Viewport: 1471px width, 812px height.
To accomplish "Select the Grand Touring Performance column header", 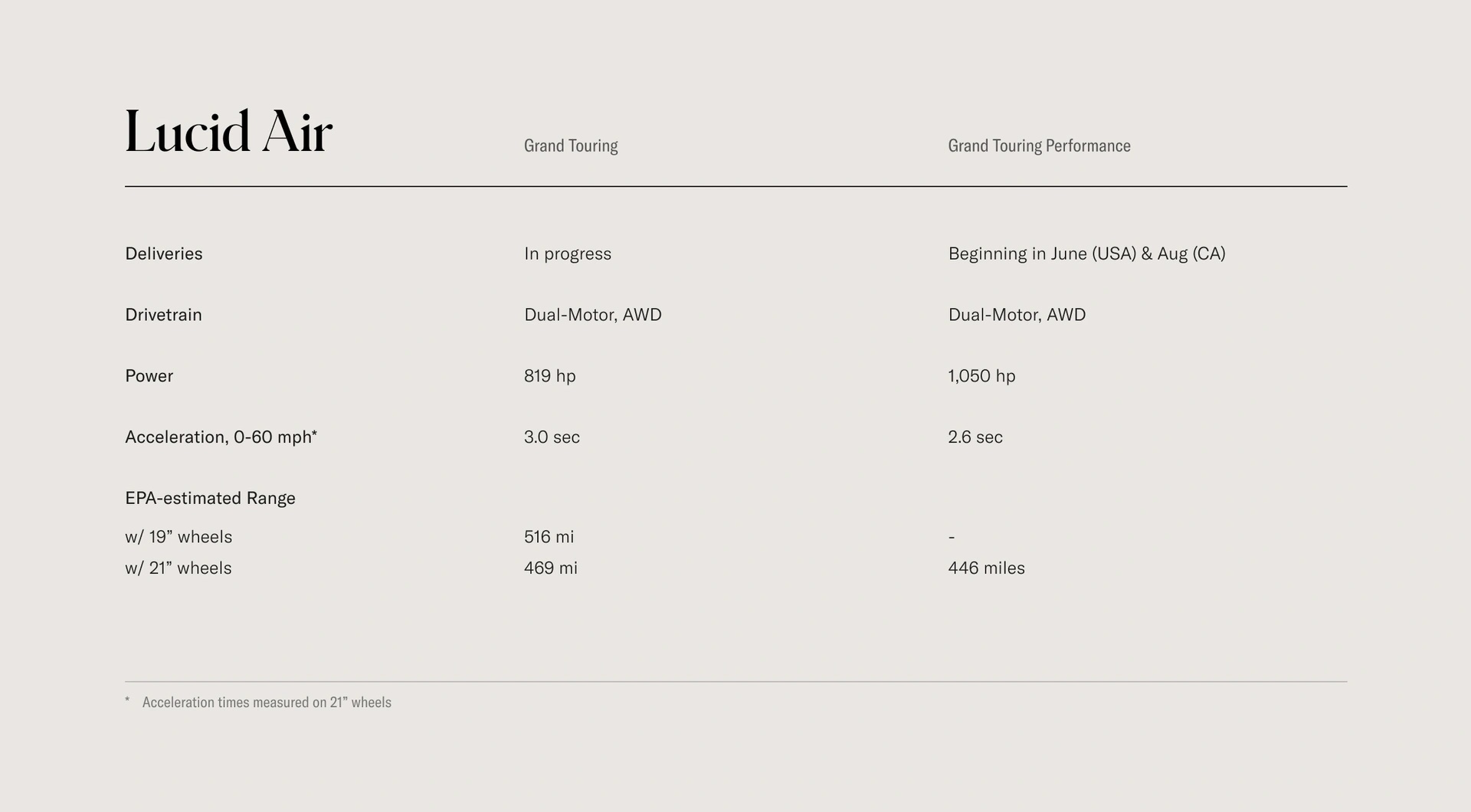I will click(1039, 146).
